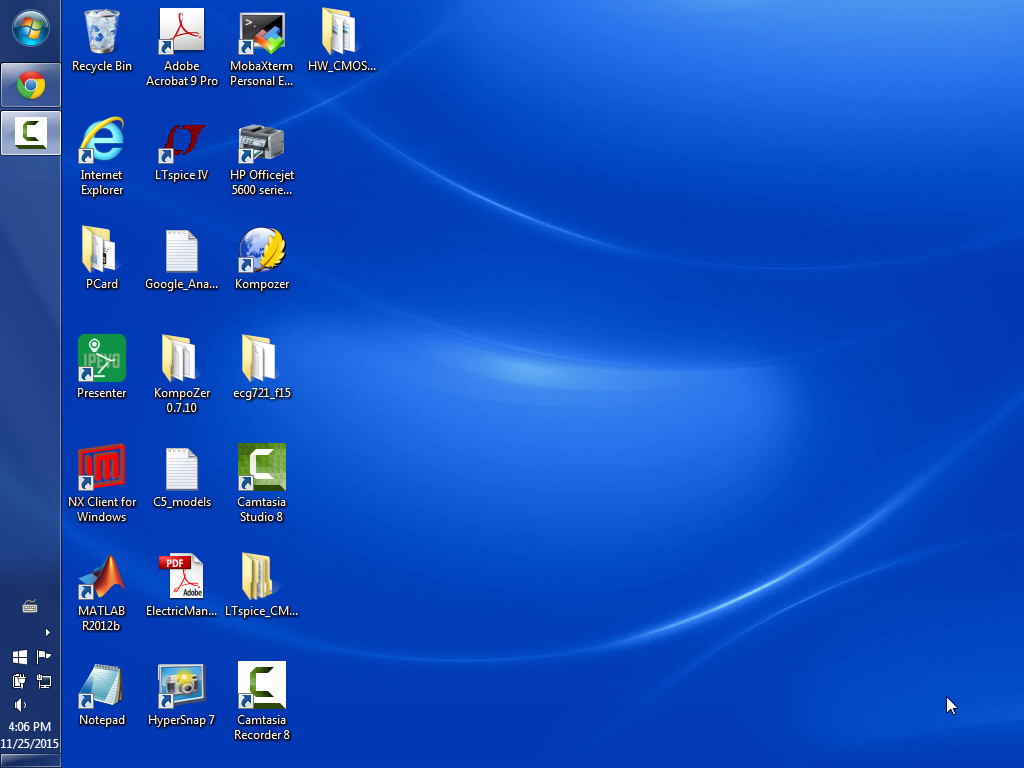Open the Action Center flag icon
Viewport: 1024px width, 768px height.
[x=43, y=657]
